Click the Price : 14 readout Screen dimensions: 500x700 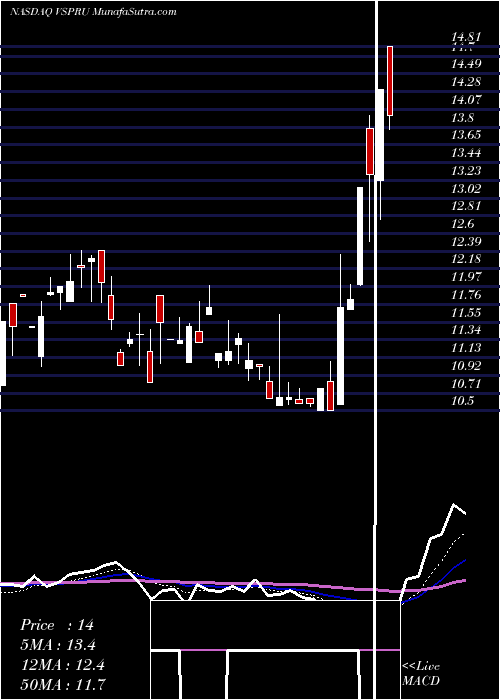tap(57, 625)
